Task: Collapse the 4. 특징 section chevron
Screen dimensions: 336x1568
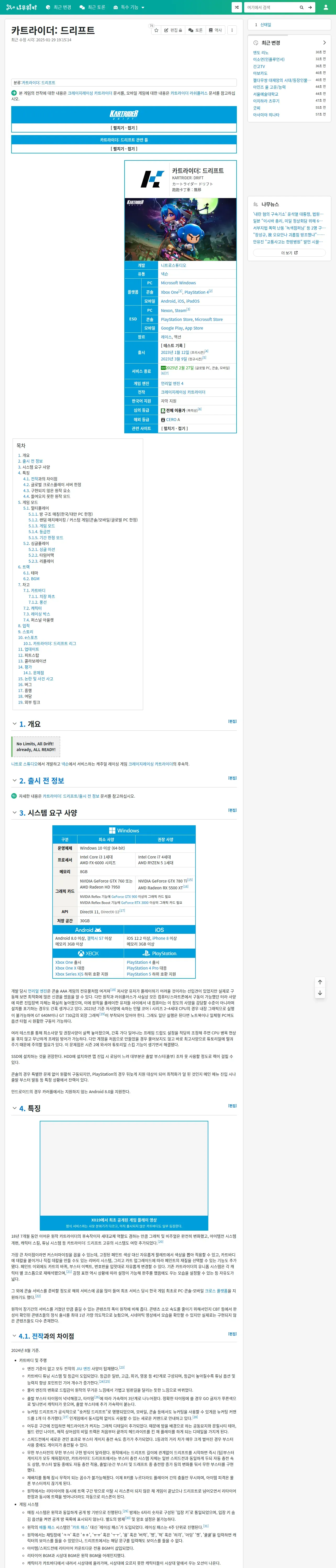Action: click(x=15, y=1108)
